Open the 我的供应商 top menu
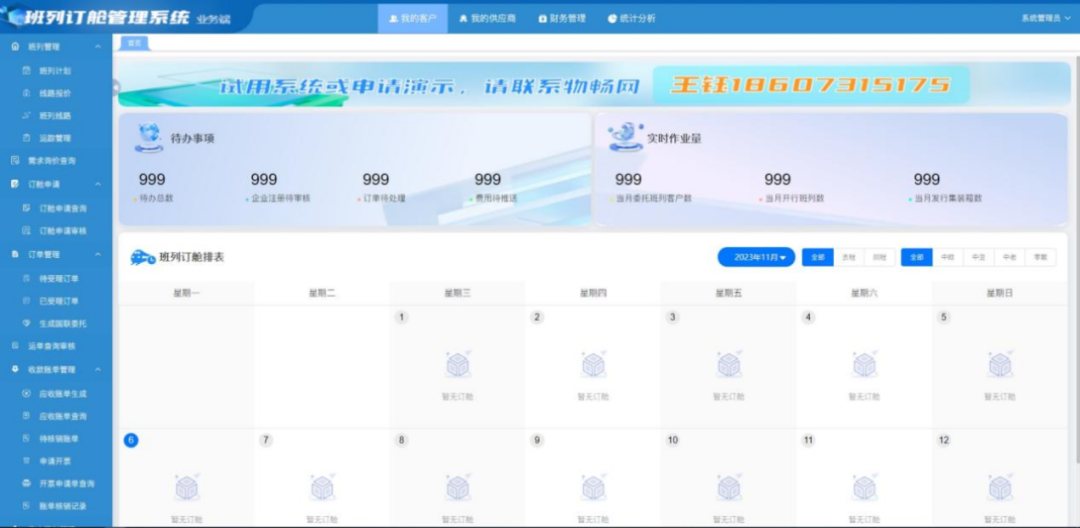 click(488, 19)
